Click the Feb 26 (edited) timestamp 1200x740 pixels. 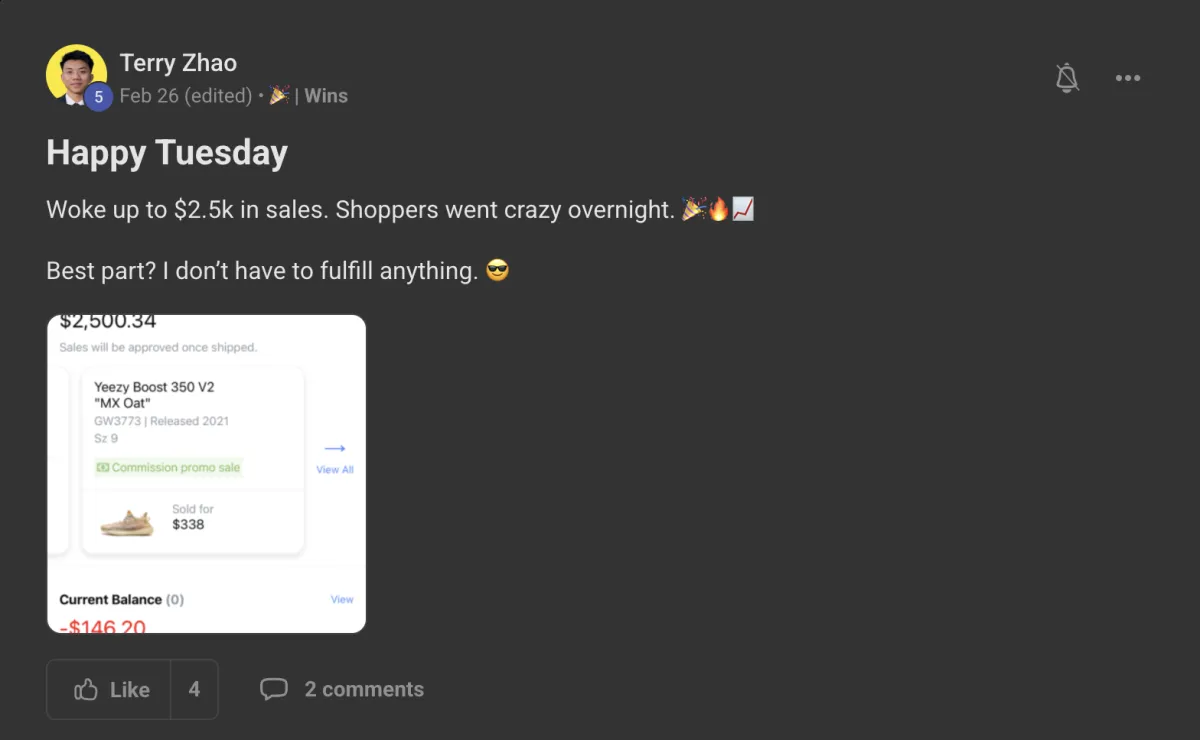tap(186, 96)
